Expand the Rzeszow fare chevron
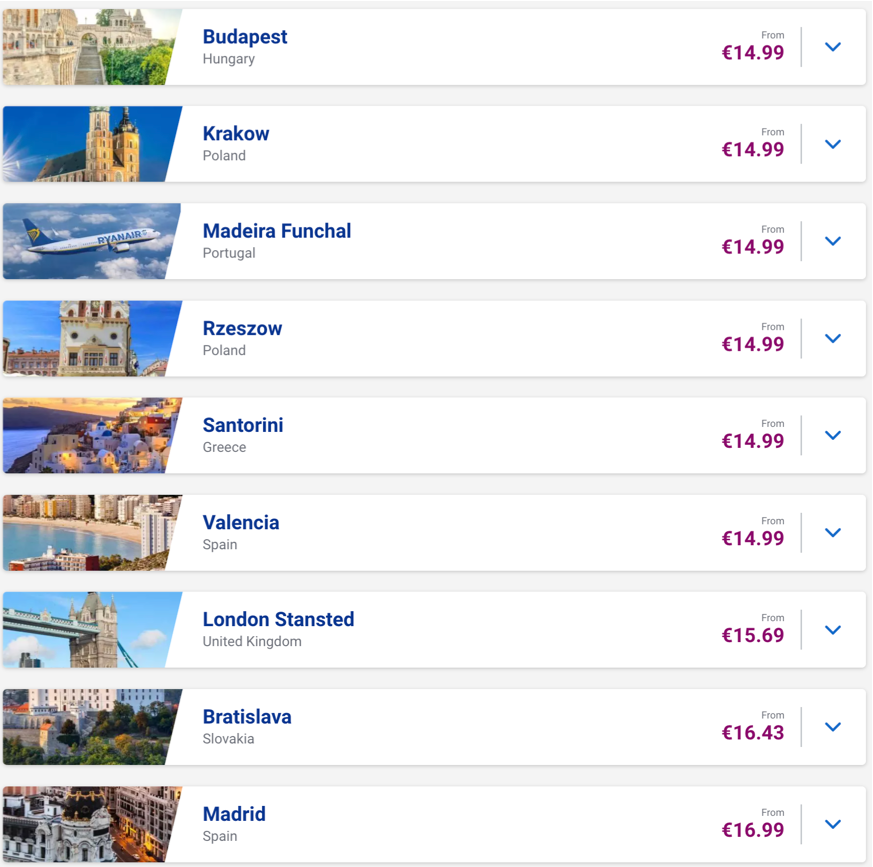The width and height of the screenshot is (873, 867). pos(832,339)
